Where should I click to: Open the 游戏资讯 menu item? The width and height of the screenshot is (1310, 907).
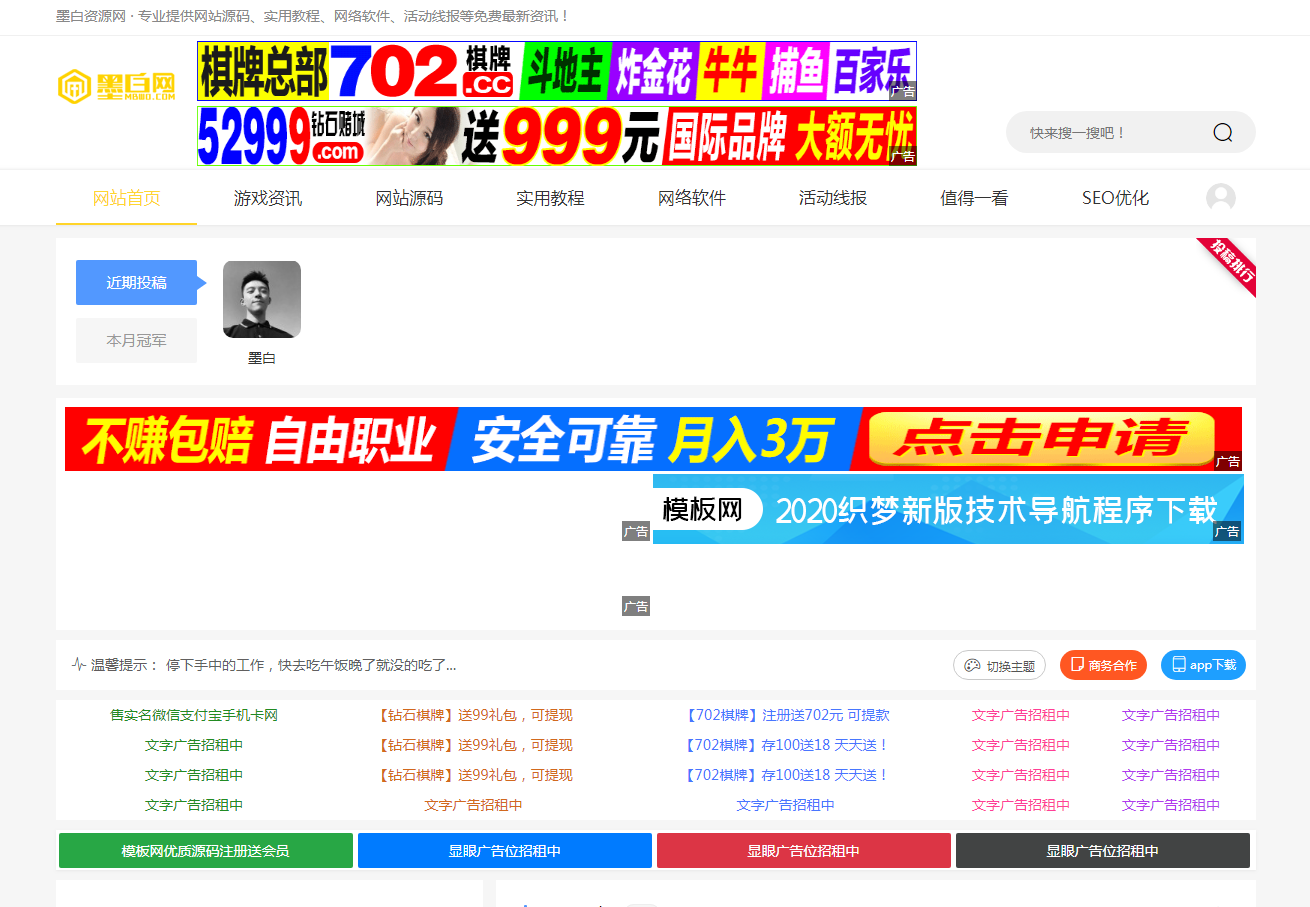pos(268,198)
